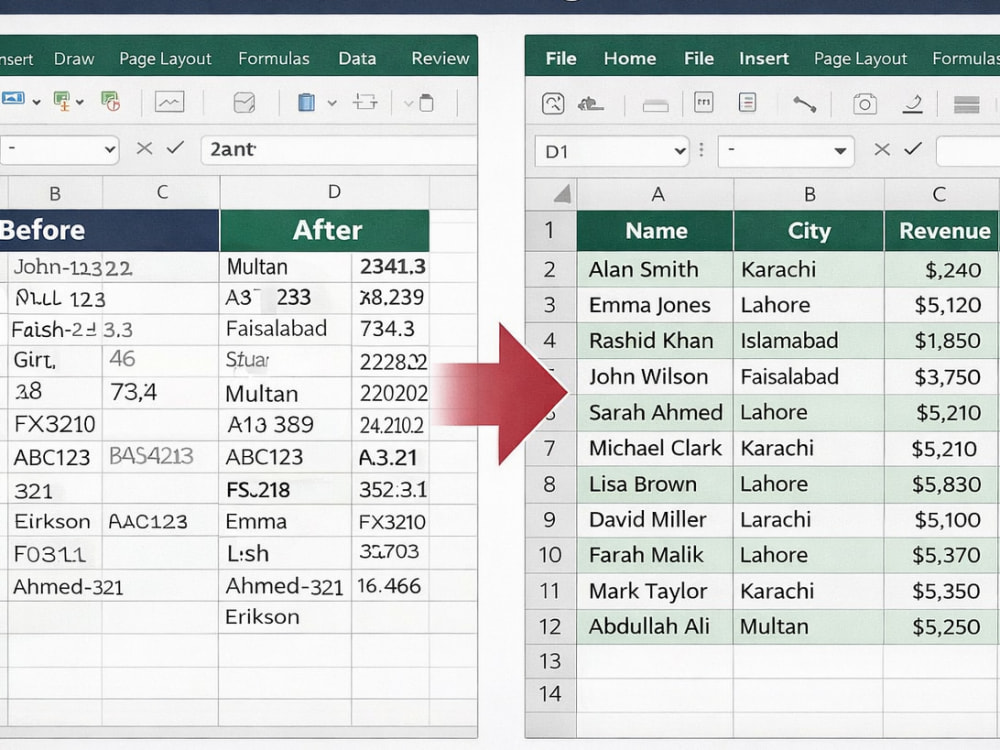Cancel entry with X in right formula bar

tap(882, 150)
